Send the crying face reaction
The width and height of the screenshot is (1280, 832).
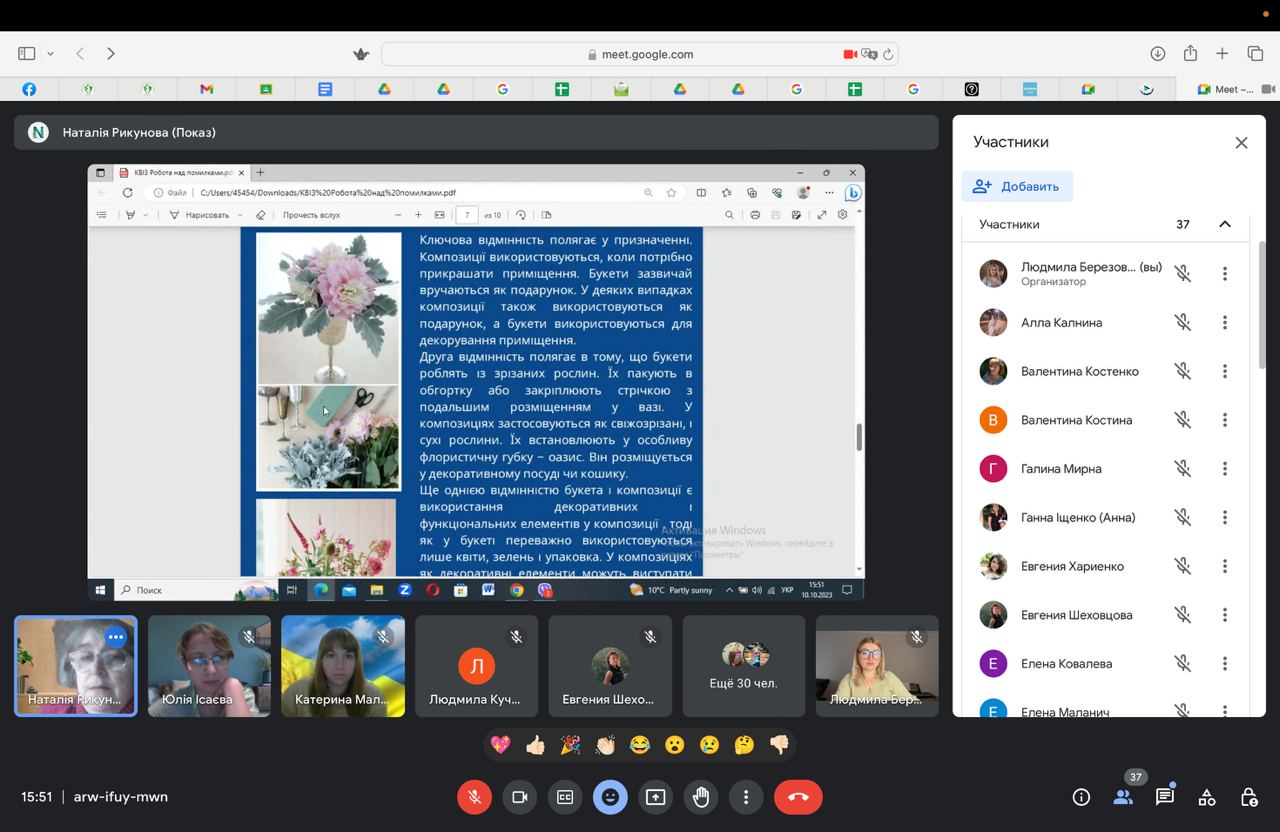[x=709, y=745]
